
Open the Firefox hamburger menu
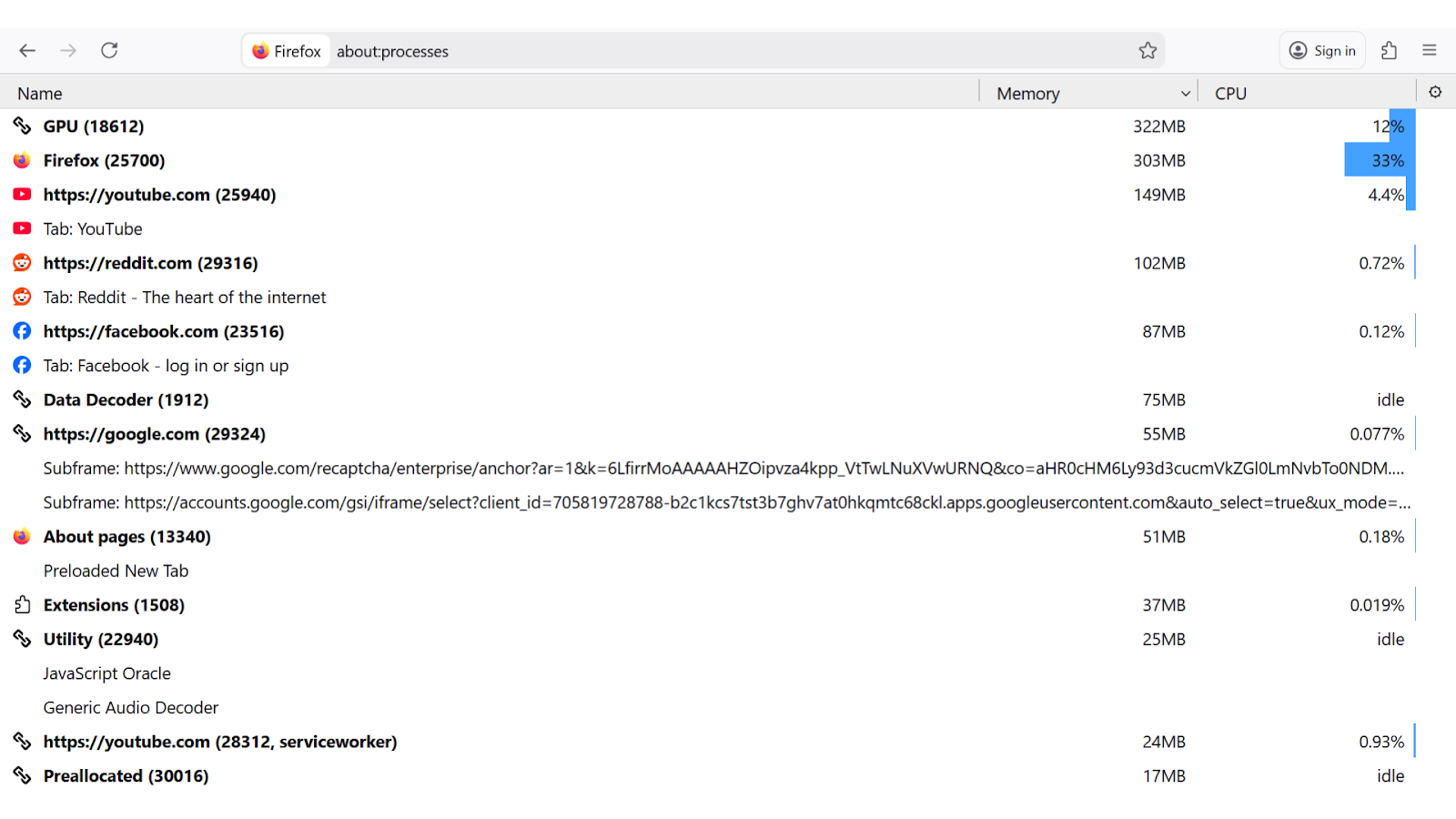coord(1430,51)
